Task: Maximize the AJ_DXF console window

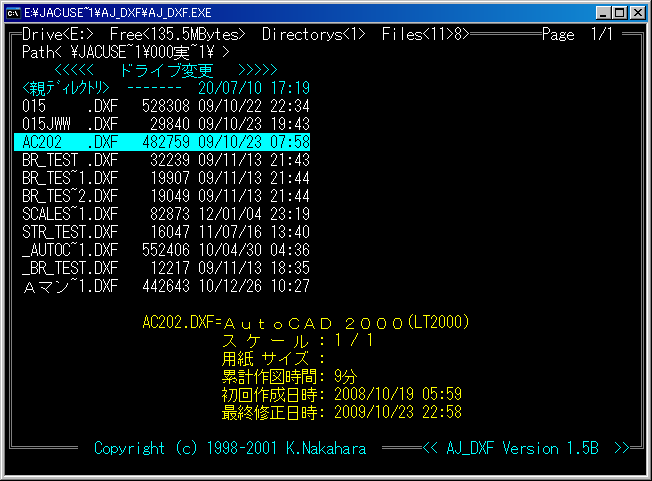Action: pyautogui.click(x=618, y=12)
